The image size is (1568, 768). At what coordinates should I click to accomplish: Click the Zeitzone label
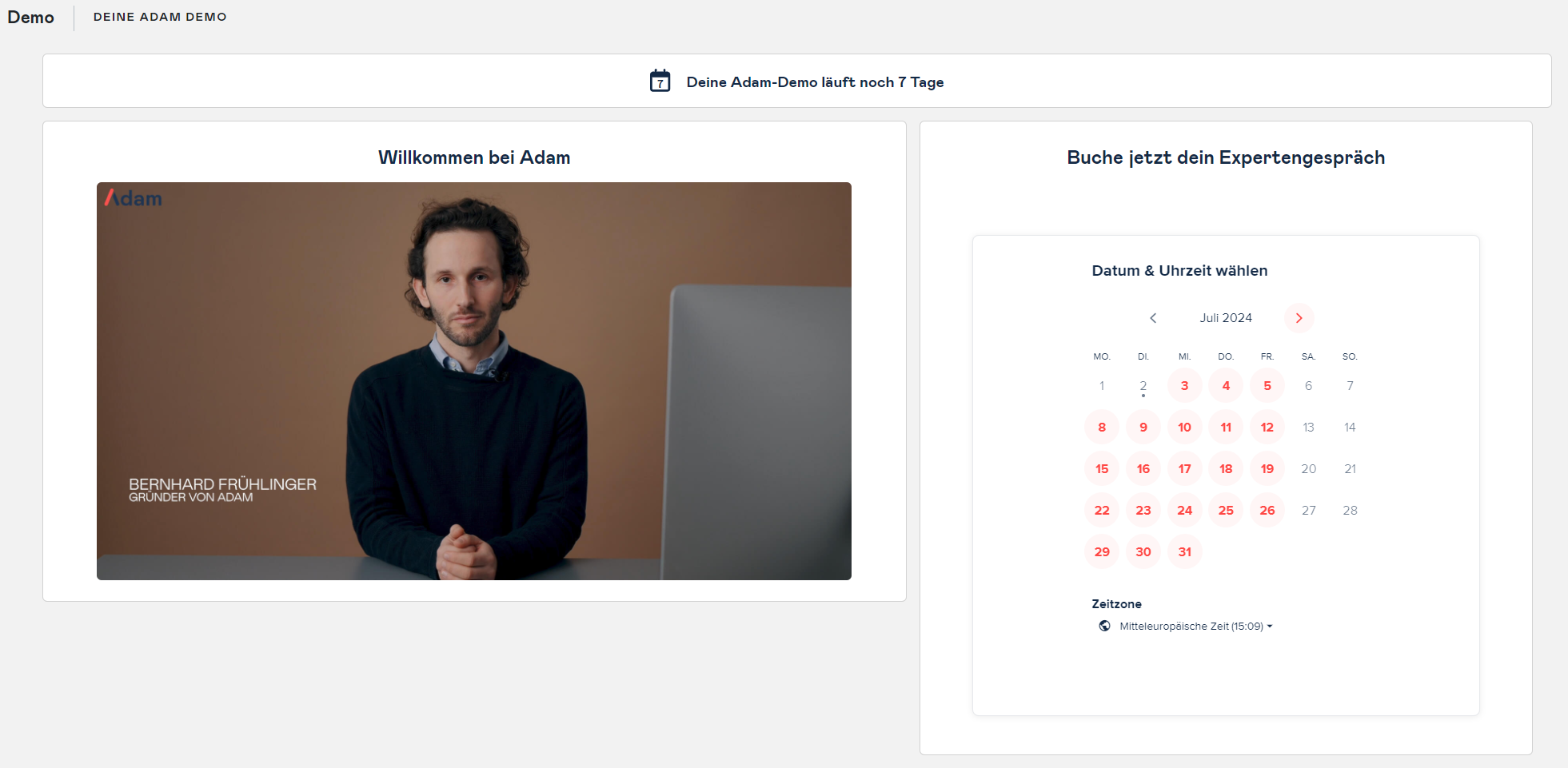[x=1116, y=604]
